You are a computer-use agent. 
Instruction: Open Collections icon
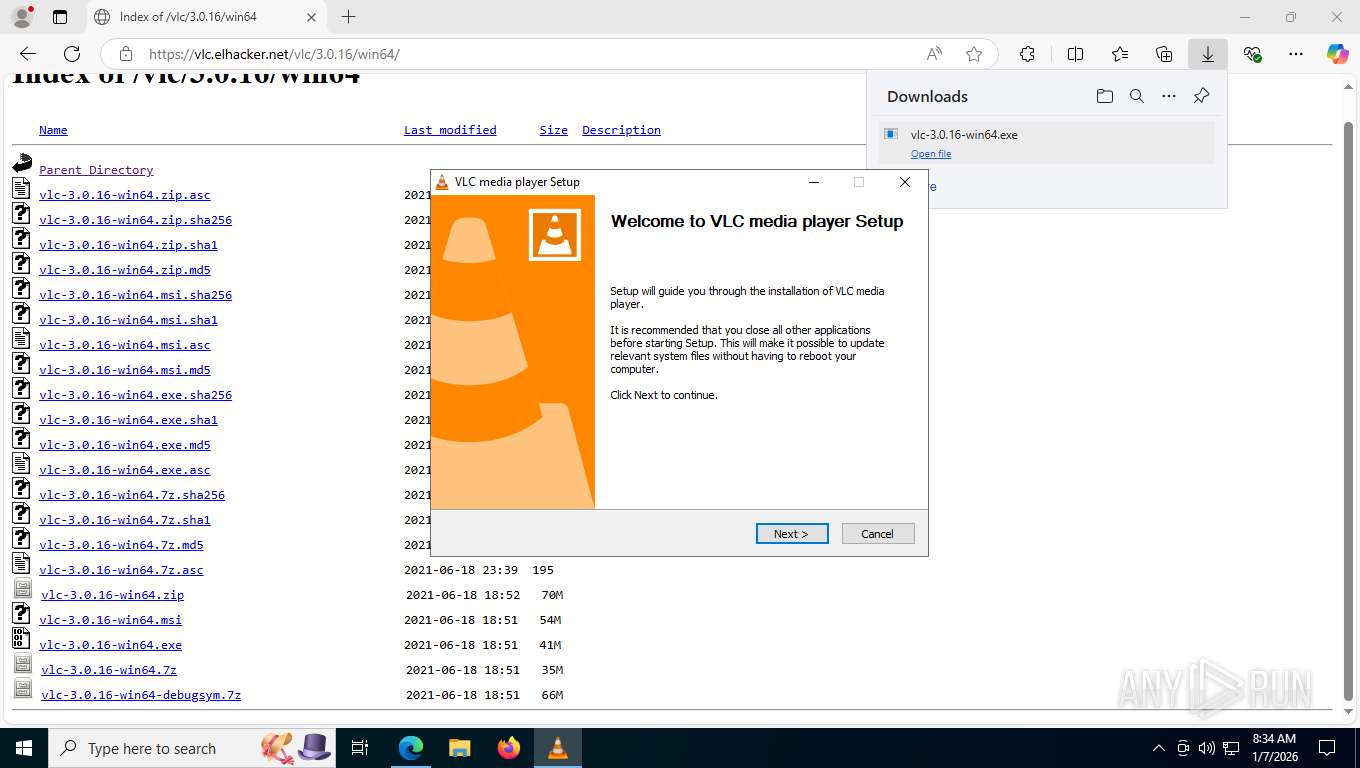point(1164,54)
